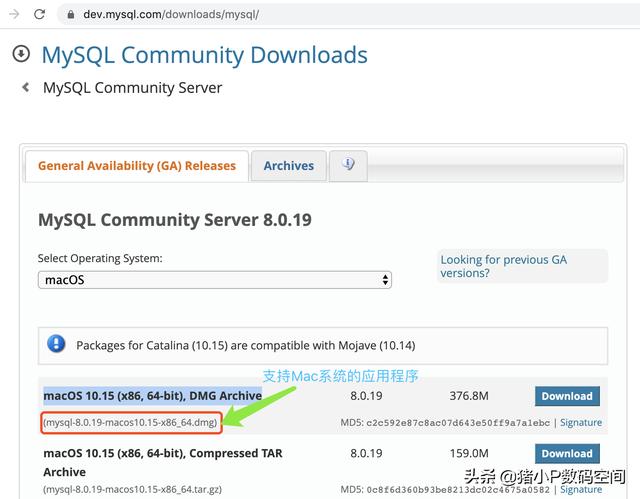Click the lock icon in address bar
This screenshot has width=640, height=499.
pyautogui.click(x=71, y=15)
